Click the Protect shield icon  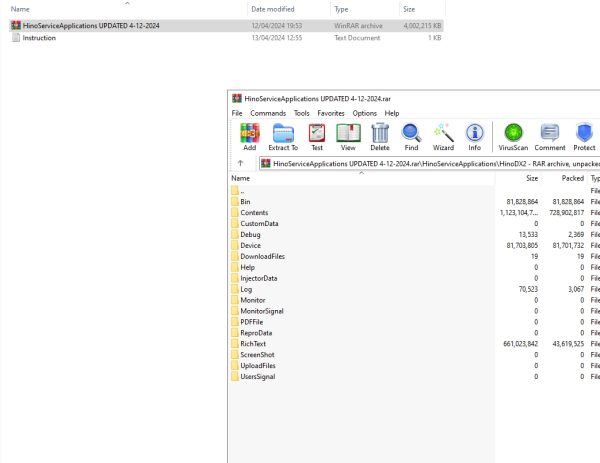point(584,133)
